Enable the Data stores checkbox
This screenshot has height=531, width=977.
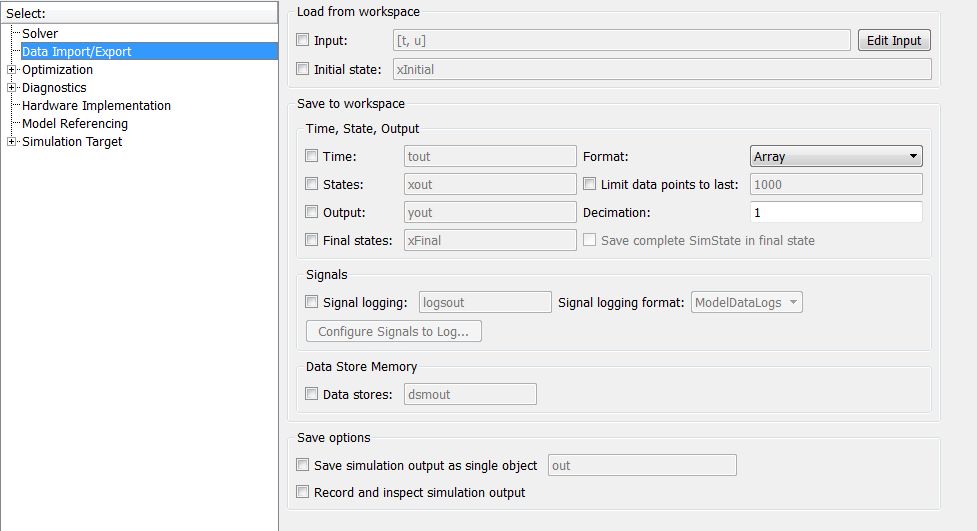pyautogui.click(x=312, y=395)
